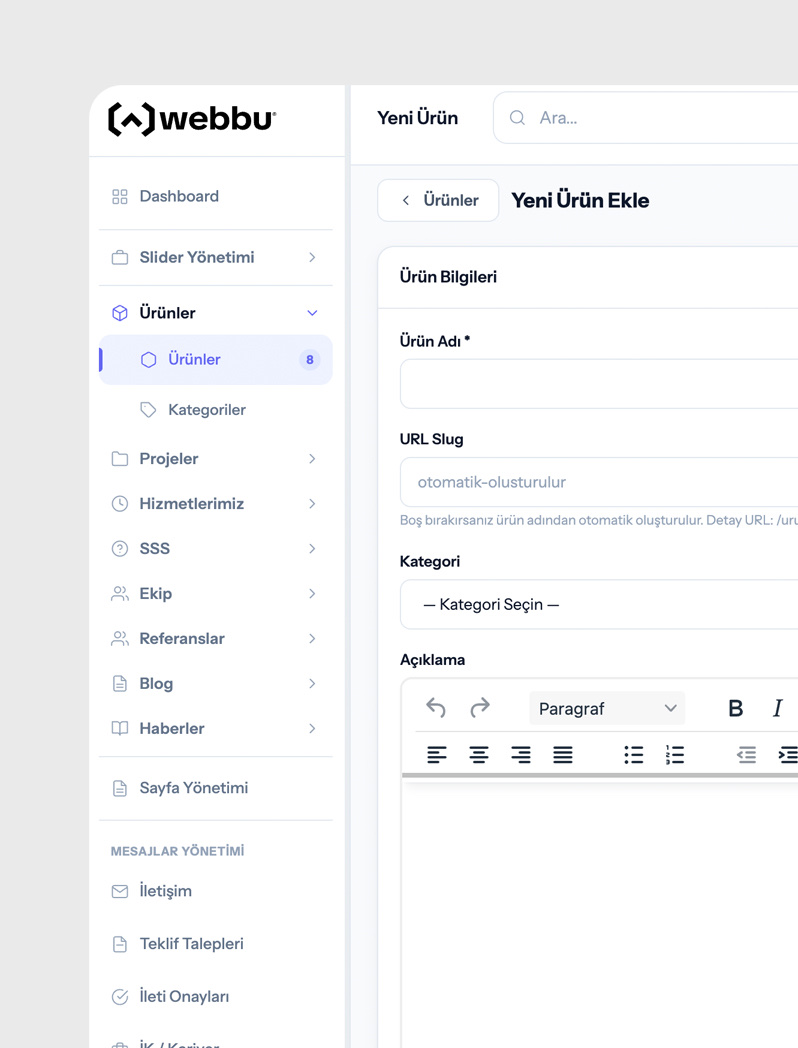This screenshot has height=1048, width=798.
Task: Decrease indent in the editor
Action: 746,755
